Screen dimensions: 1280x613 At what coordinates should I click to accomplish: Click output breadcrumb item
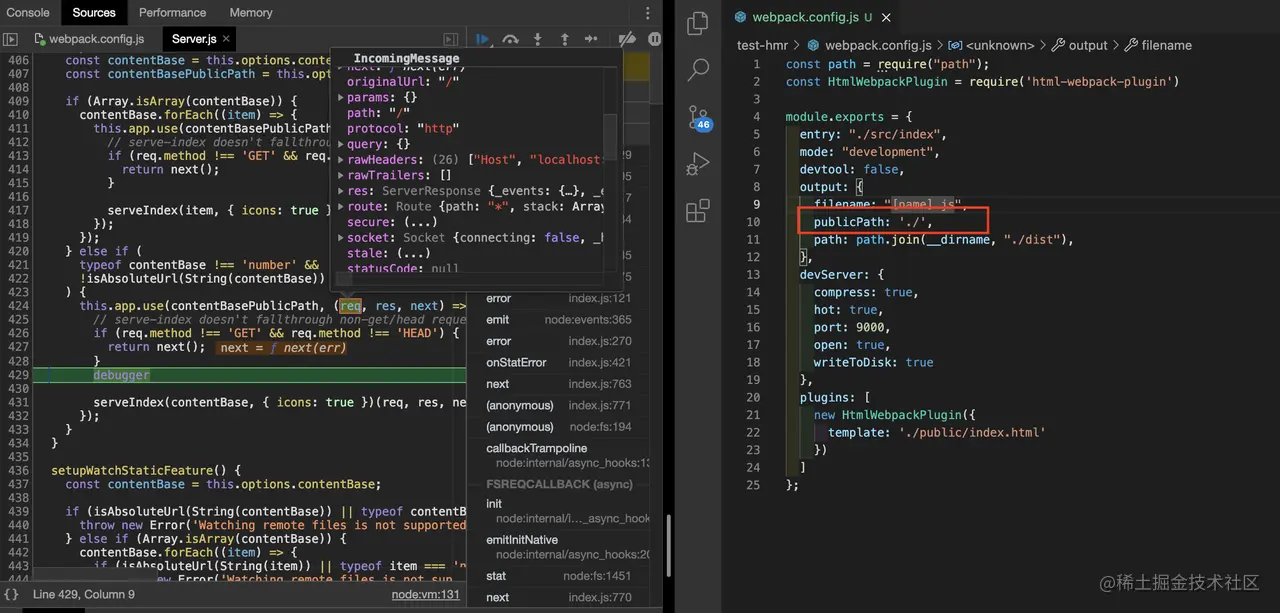point(1080,45)
